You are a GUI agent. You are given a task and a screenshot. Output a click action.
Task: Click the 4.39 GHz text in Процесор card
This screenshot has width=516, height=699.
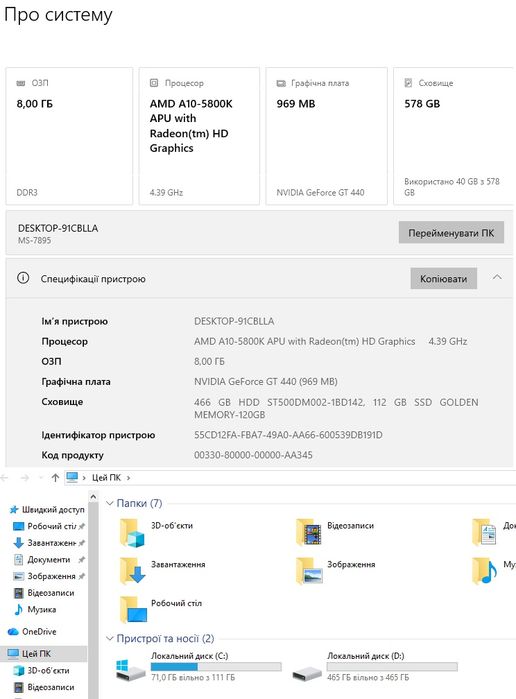[166, 193]
